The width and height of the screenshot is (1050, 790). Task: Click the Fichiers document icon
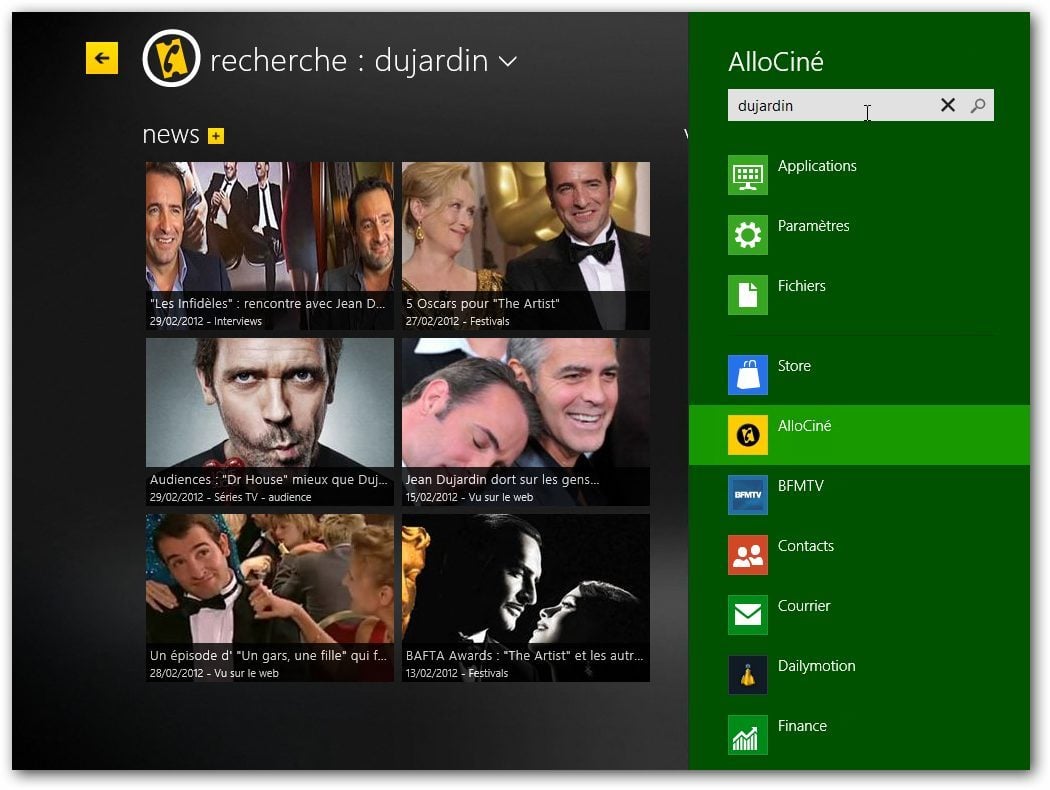pos(747,295)
